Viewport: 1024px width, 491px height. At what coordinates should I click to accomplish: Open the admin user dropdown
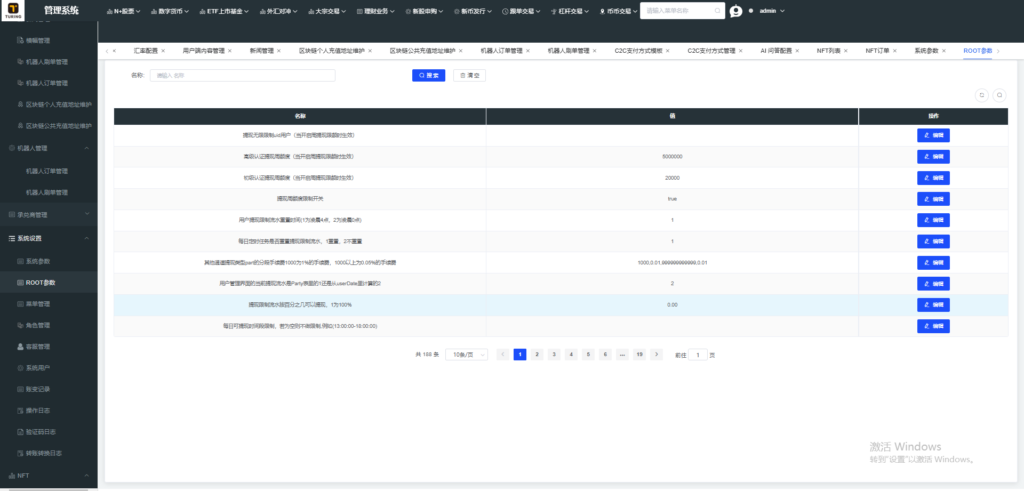(x=771, y=11)
